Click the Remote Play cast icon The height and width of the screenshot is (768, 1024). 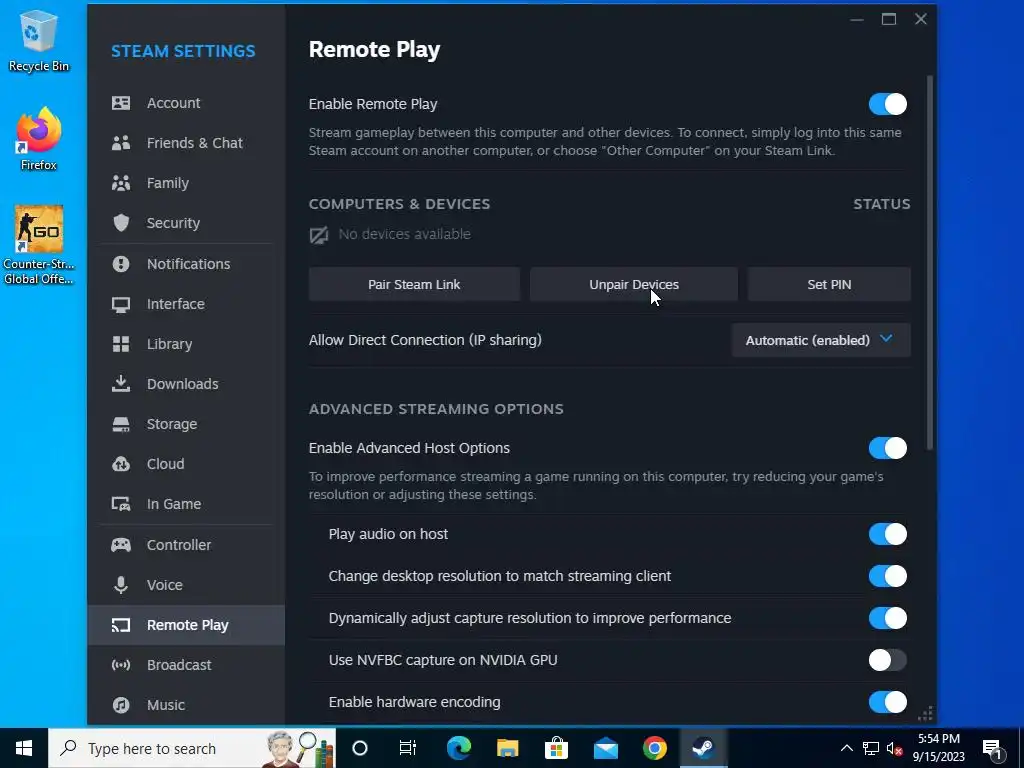[121, 625]
